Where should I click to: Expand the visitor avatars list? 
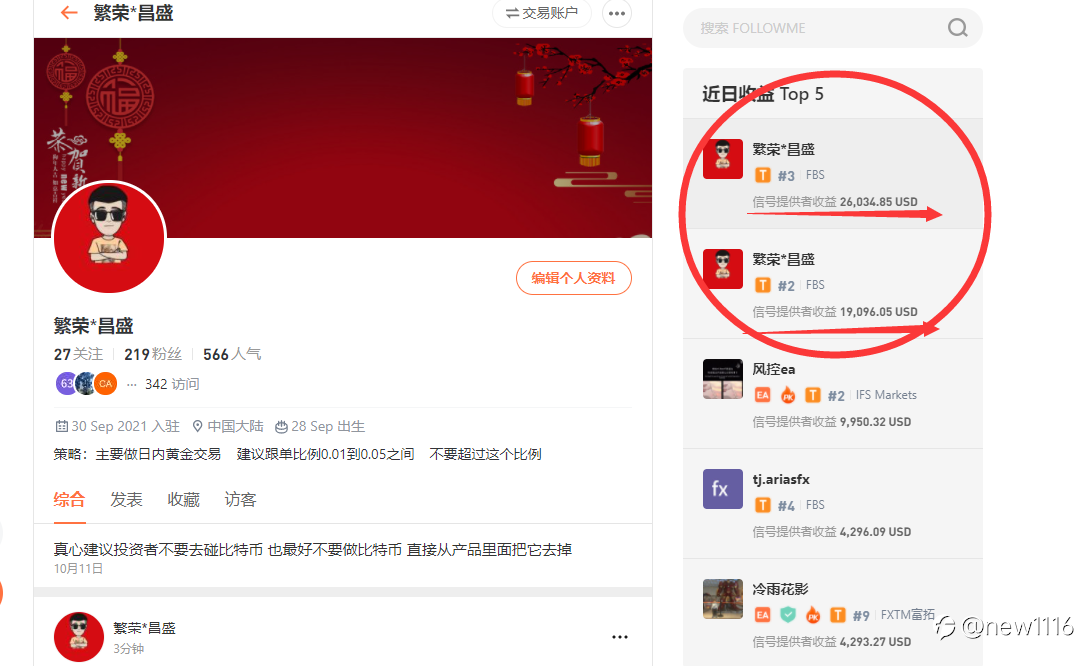click(132, 384)
